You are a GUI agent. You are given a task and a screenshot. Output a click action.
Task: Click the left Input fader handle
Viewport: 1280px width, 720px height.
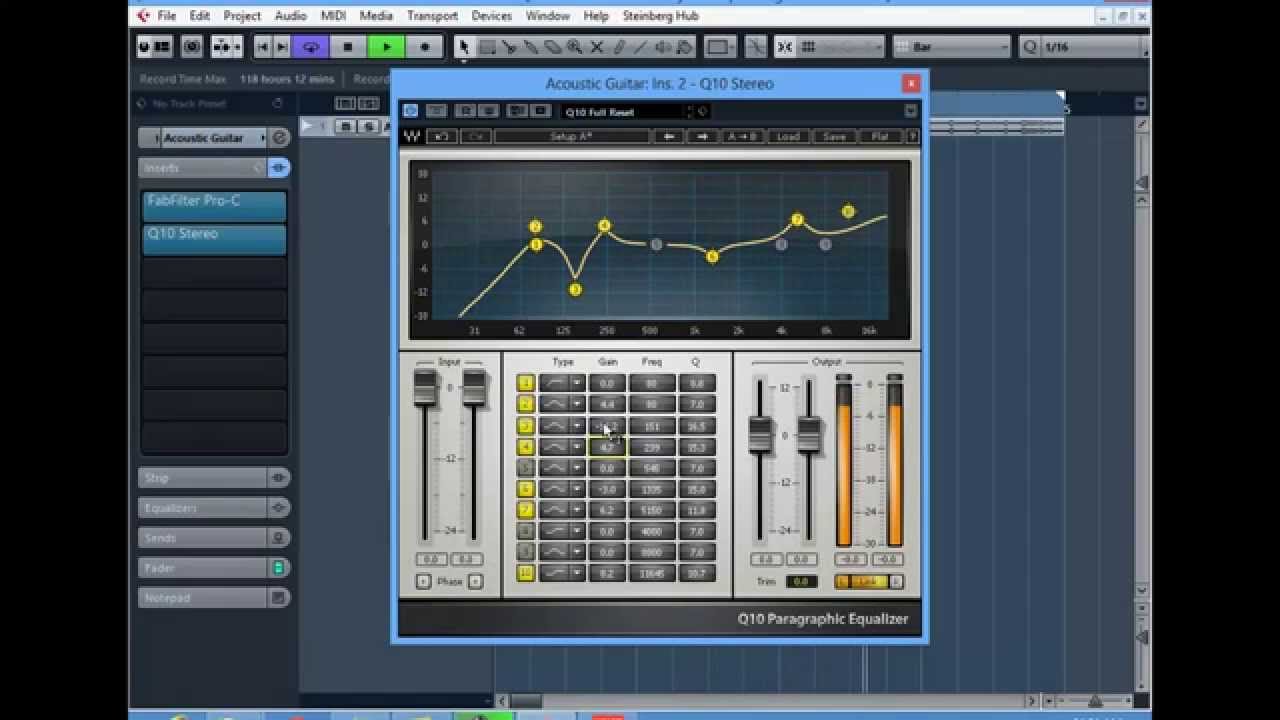point(425,389)
